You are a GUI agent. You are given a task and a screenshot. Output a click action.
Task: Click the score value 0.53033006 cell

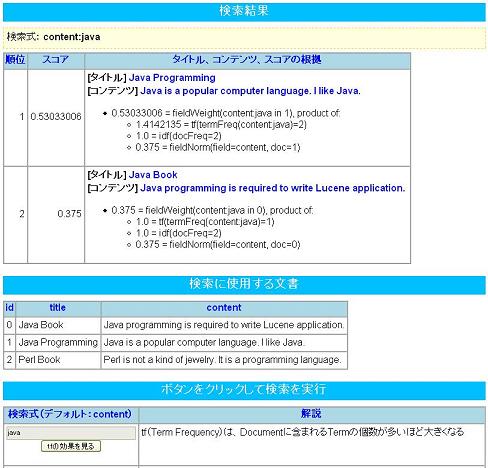[x=56, y=117]
